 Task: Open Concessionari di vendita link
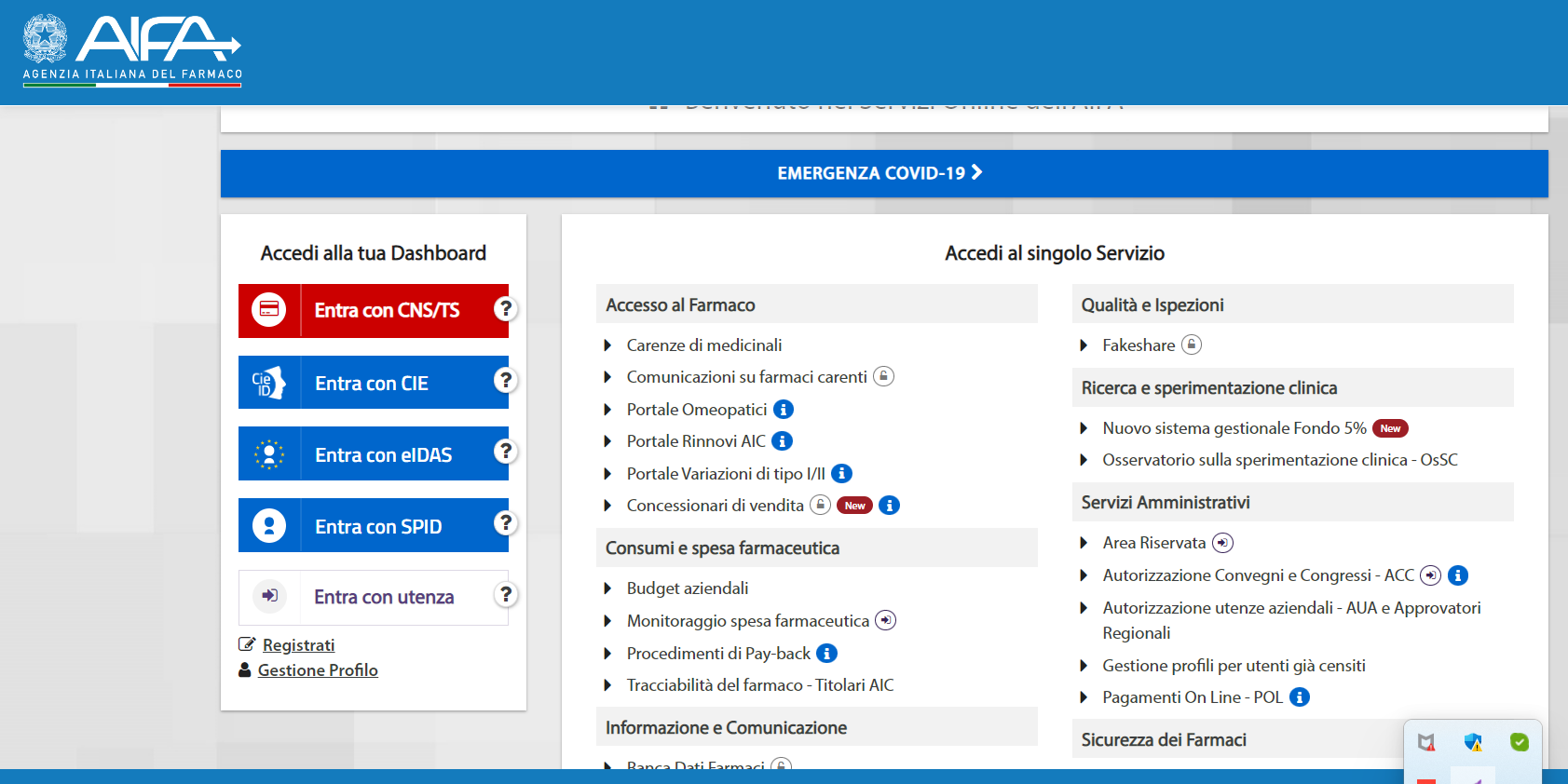click(716, 506)
